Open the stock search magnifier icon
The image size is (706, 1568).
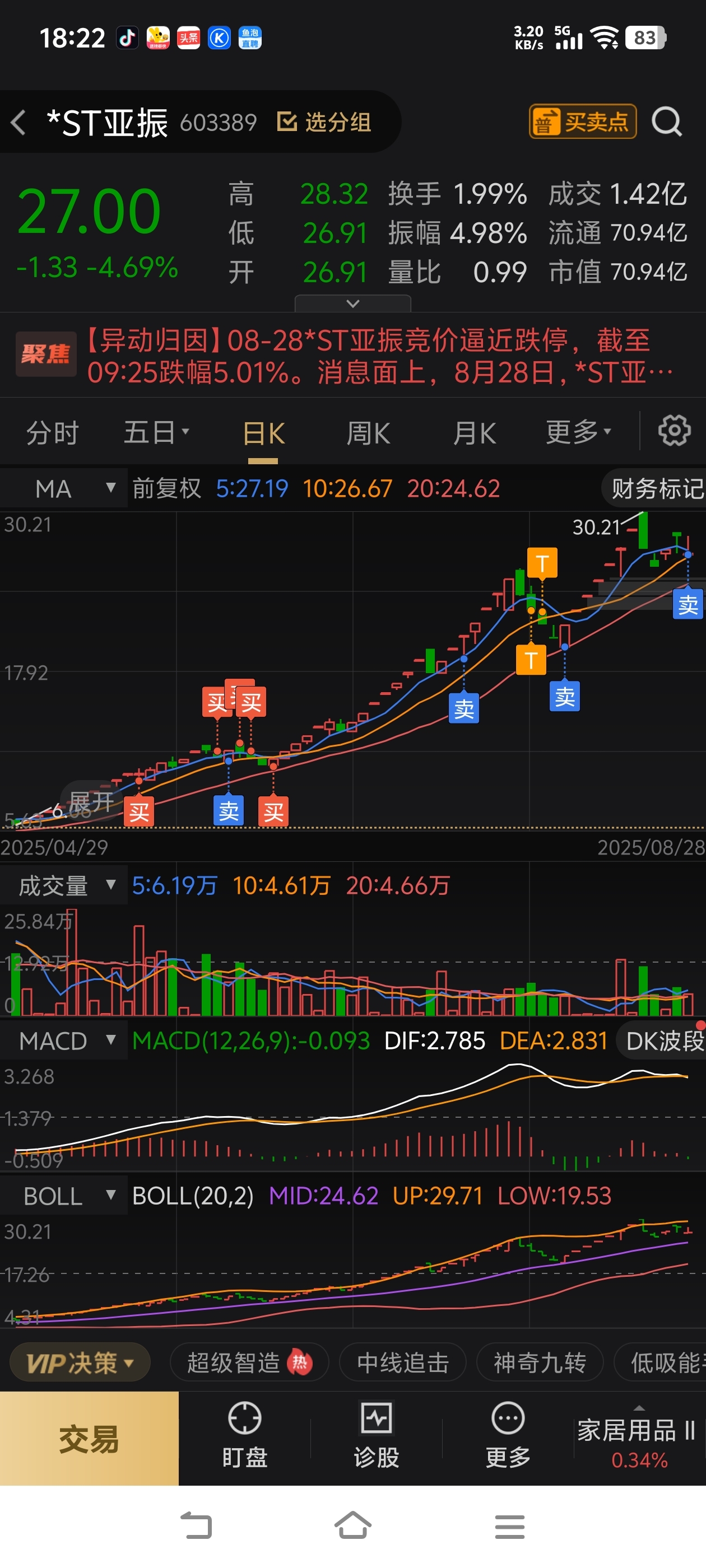coord(667,122)
